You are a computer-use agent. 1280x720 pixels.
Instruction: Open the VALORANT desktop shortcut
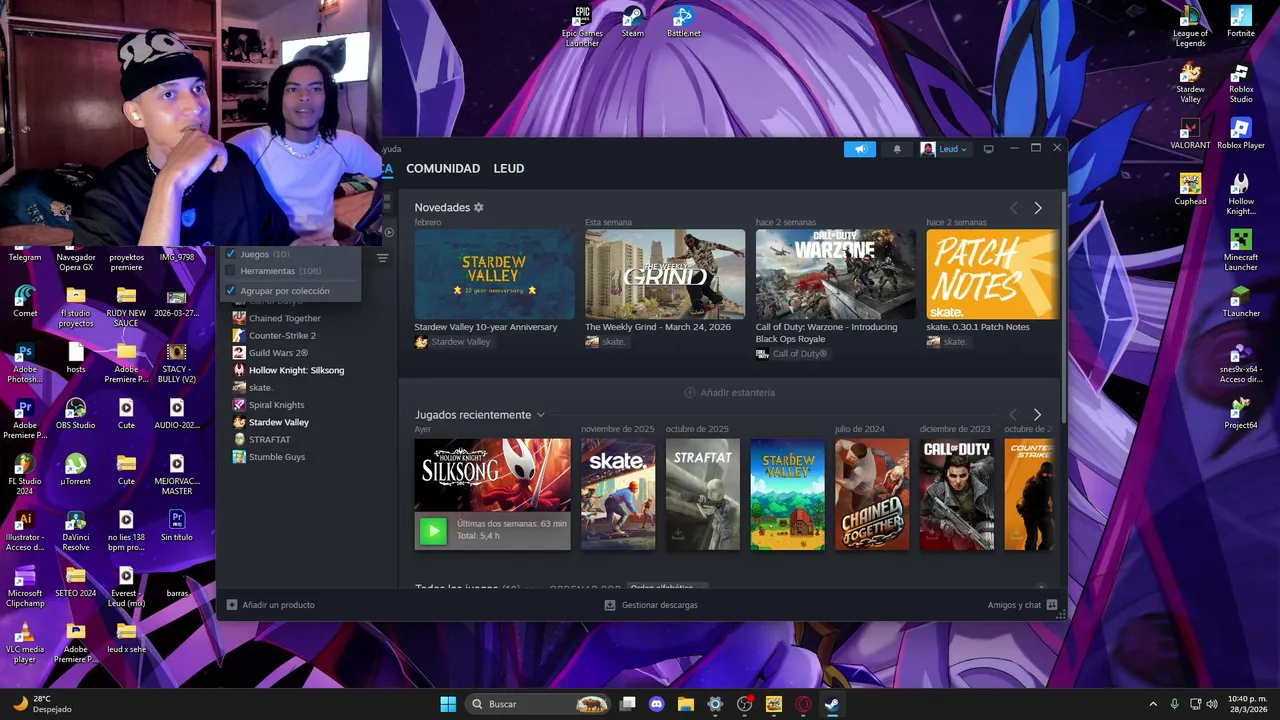click(1190, 134)
